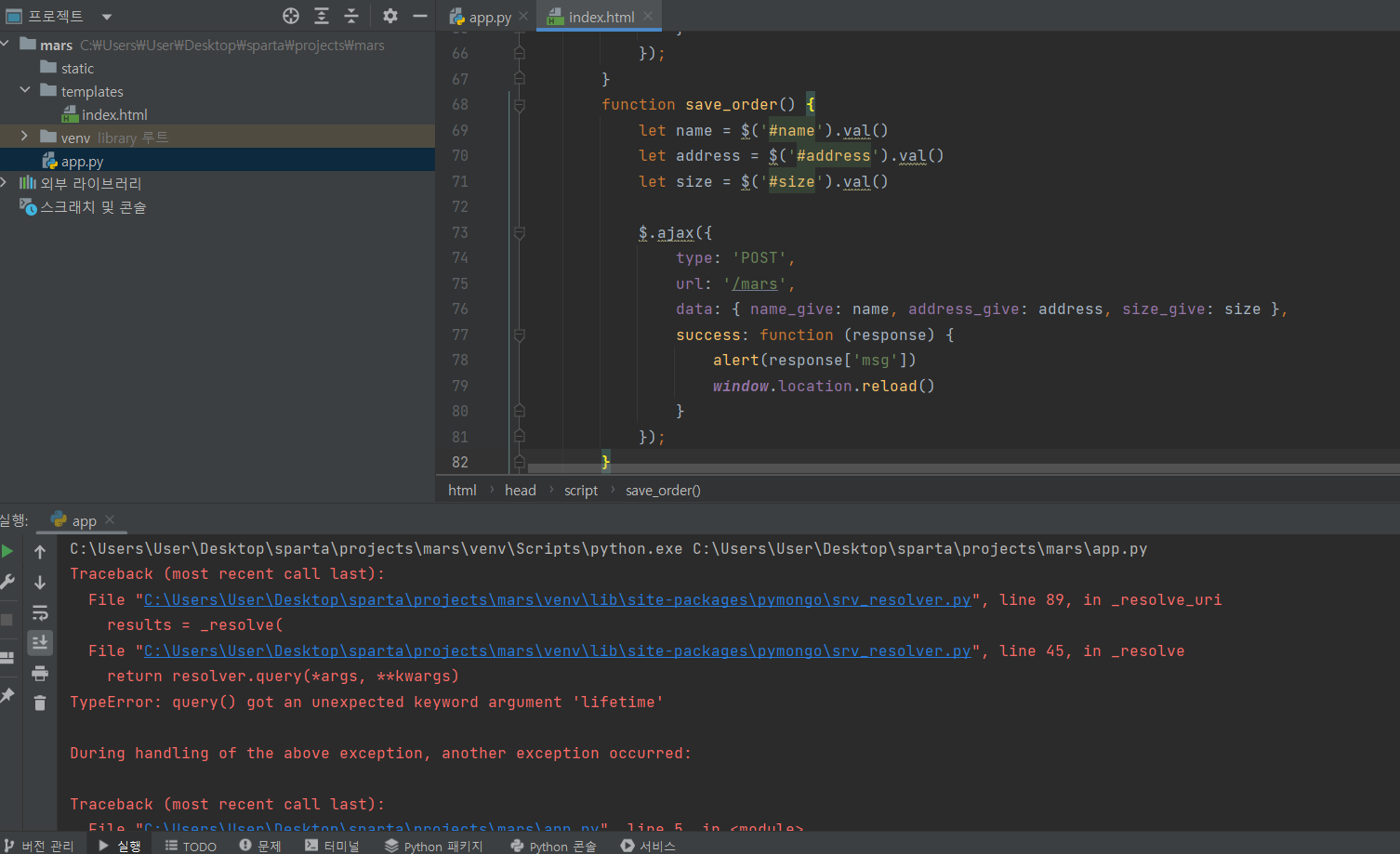The height and width of the screenshot is (854, 1400).
Task: Clear console with trash icon
Action: point(40,703)
